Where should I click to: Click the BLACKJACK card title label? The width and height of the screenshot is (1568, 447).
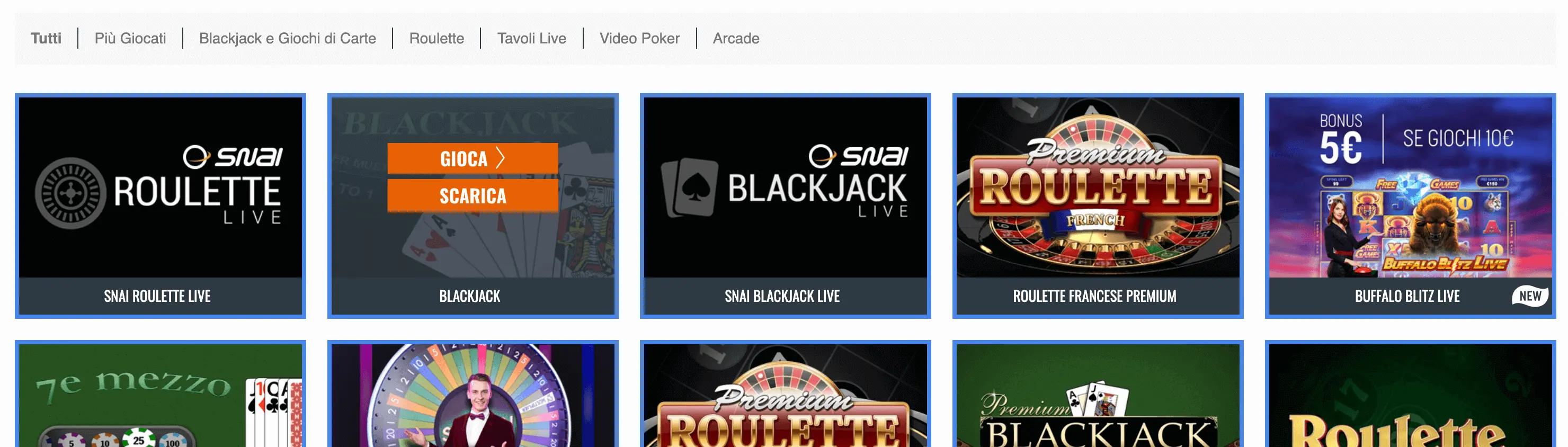470,296
